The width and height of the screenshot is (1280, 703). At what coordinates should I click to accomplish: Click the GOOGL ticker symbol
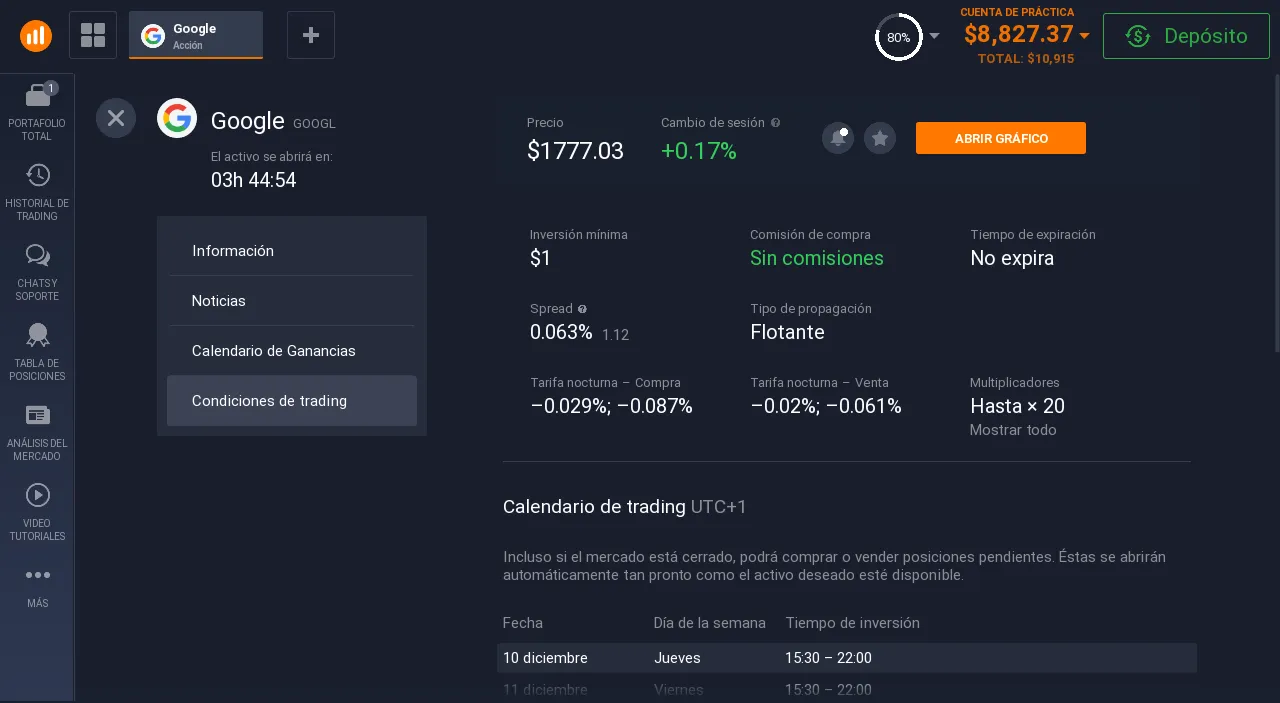click(314, 124)
